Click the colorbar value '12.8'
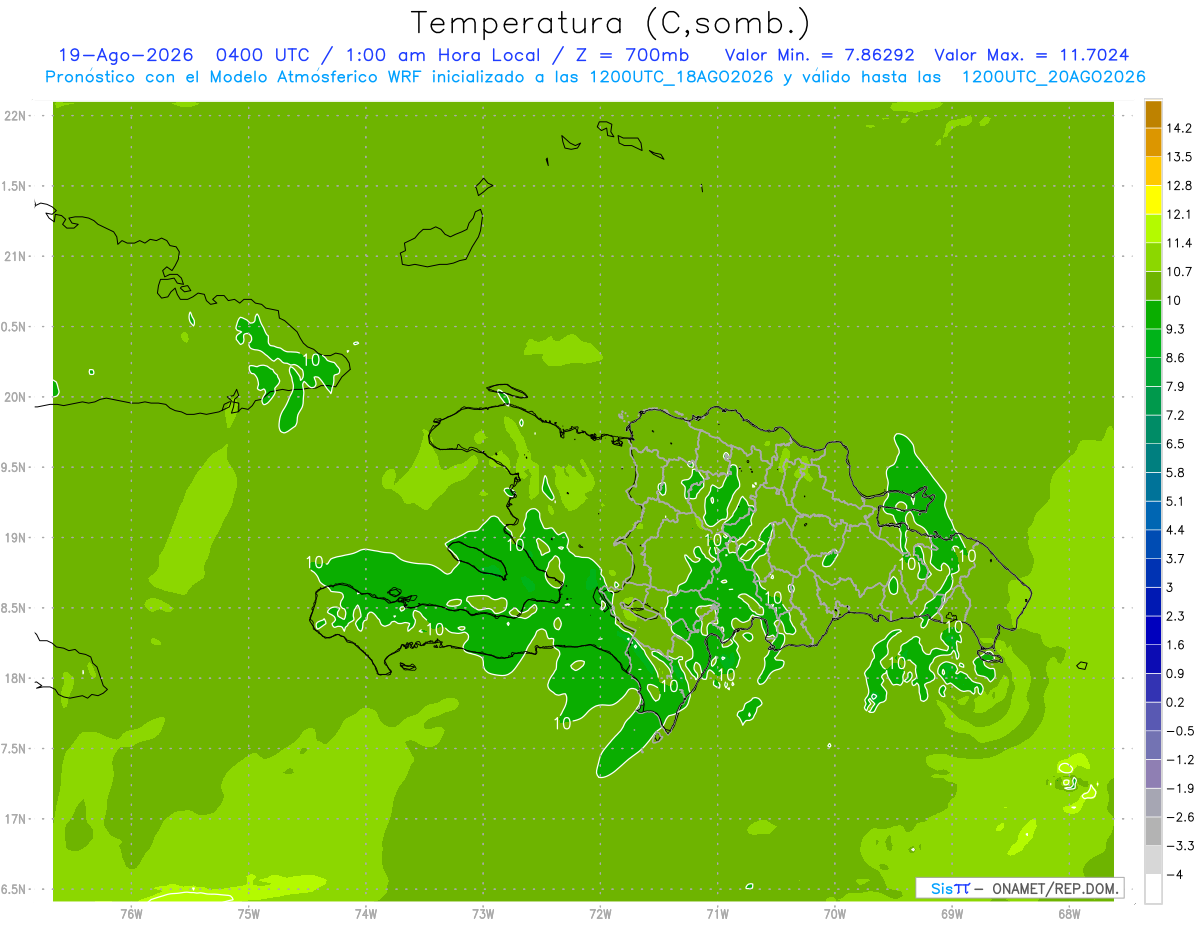 (1179, 186)
